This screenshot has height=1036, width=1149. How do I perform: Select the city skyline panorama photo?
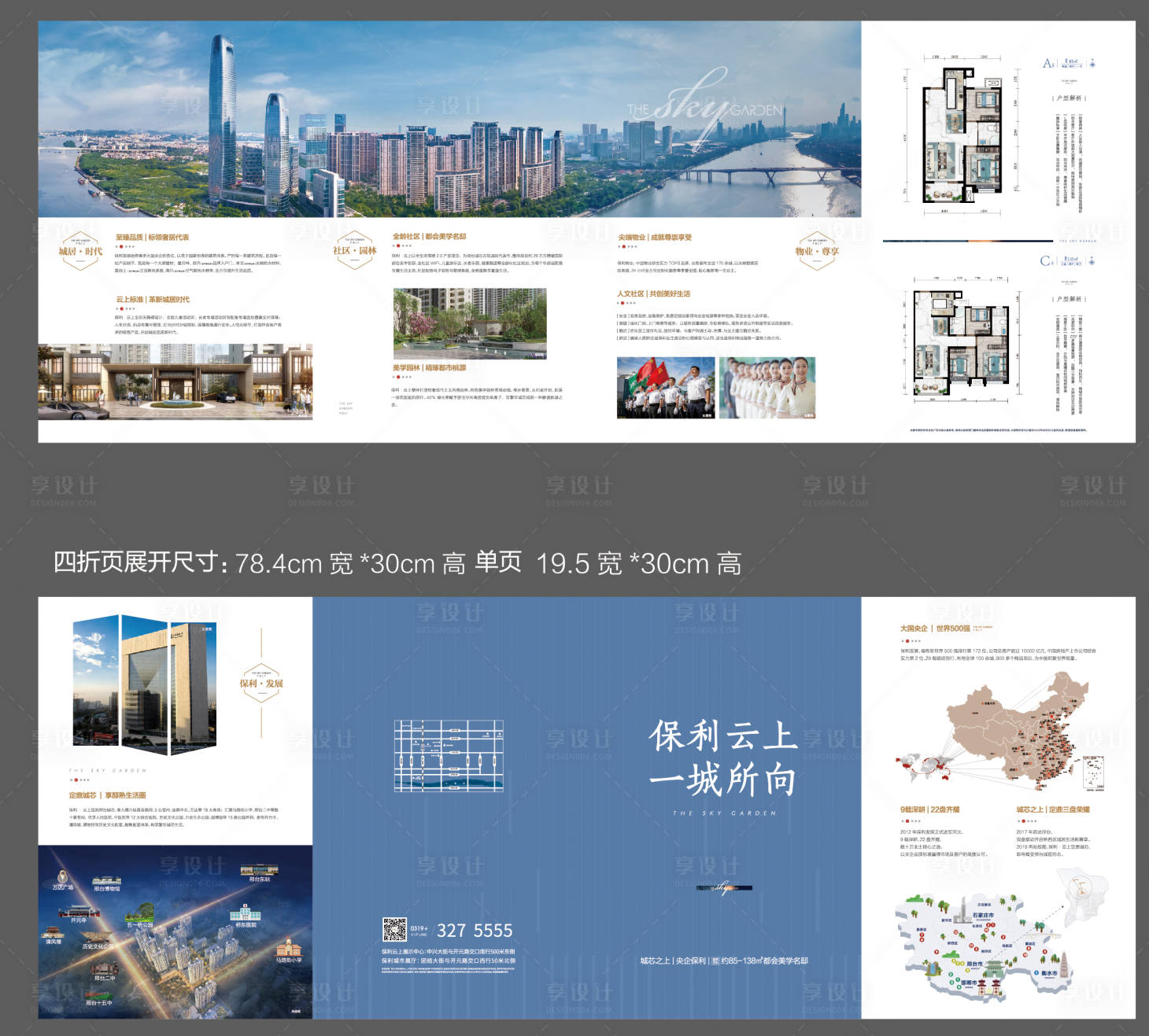(449, 119)
